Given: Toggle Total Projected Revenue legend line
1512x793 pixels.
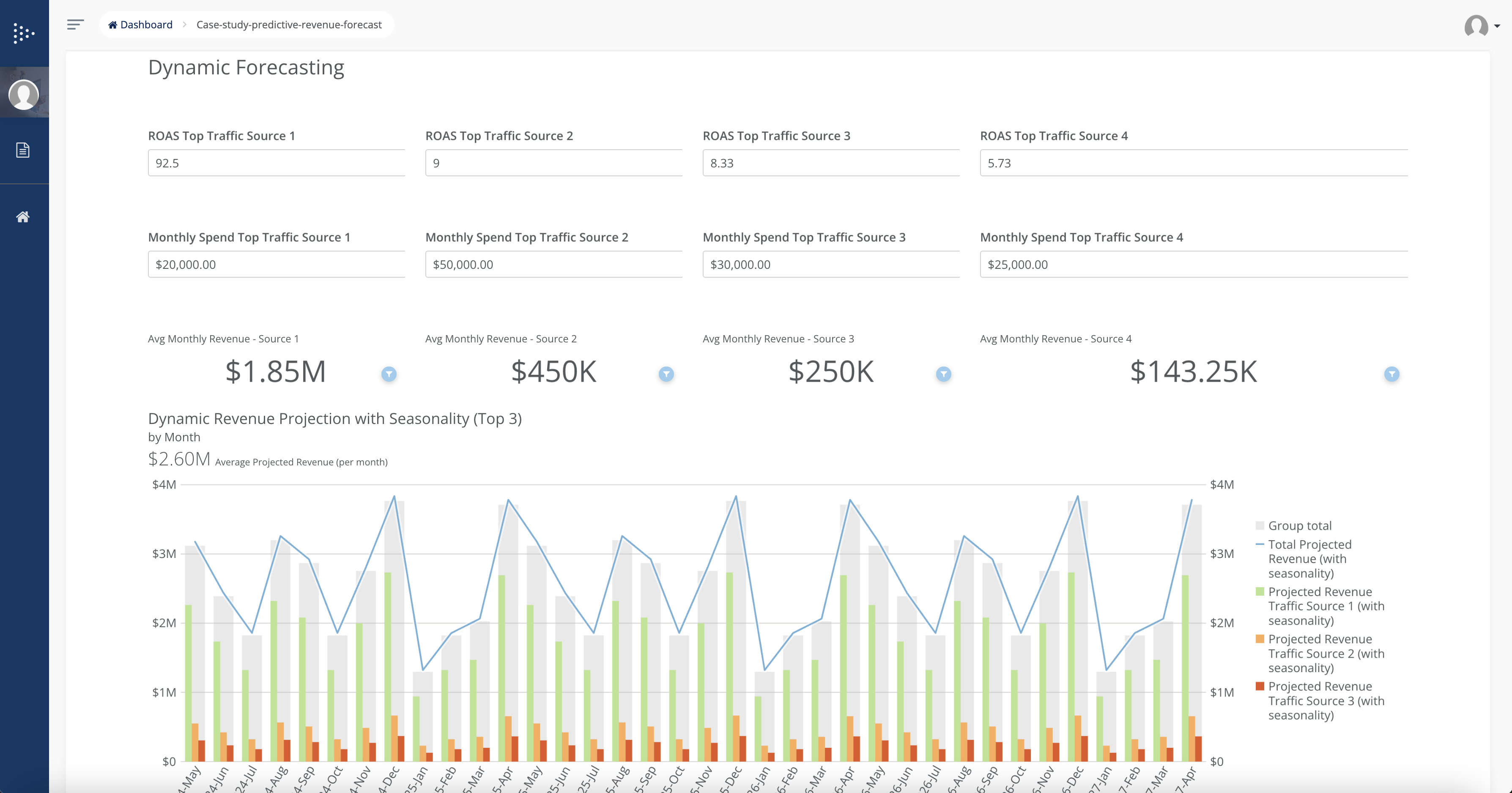Looking at the screenshot, I should click(1260, 544).
